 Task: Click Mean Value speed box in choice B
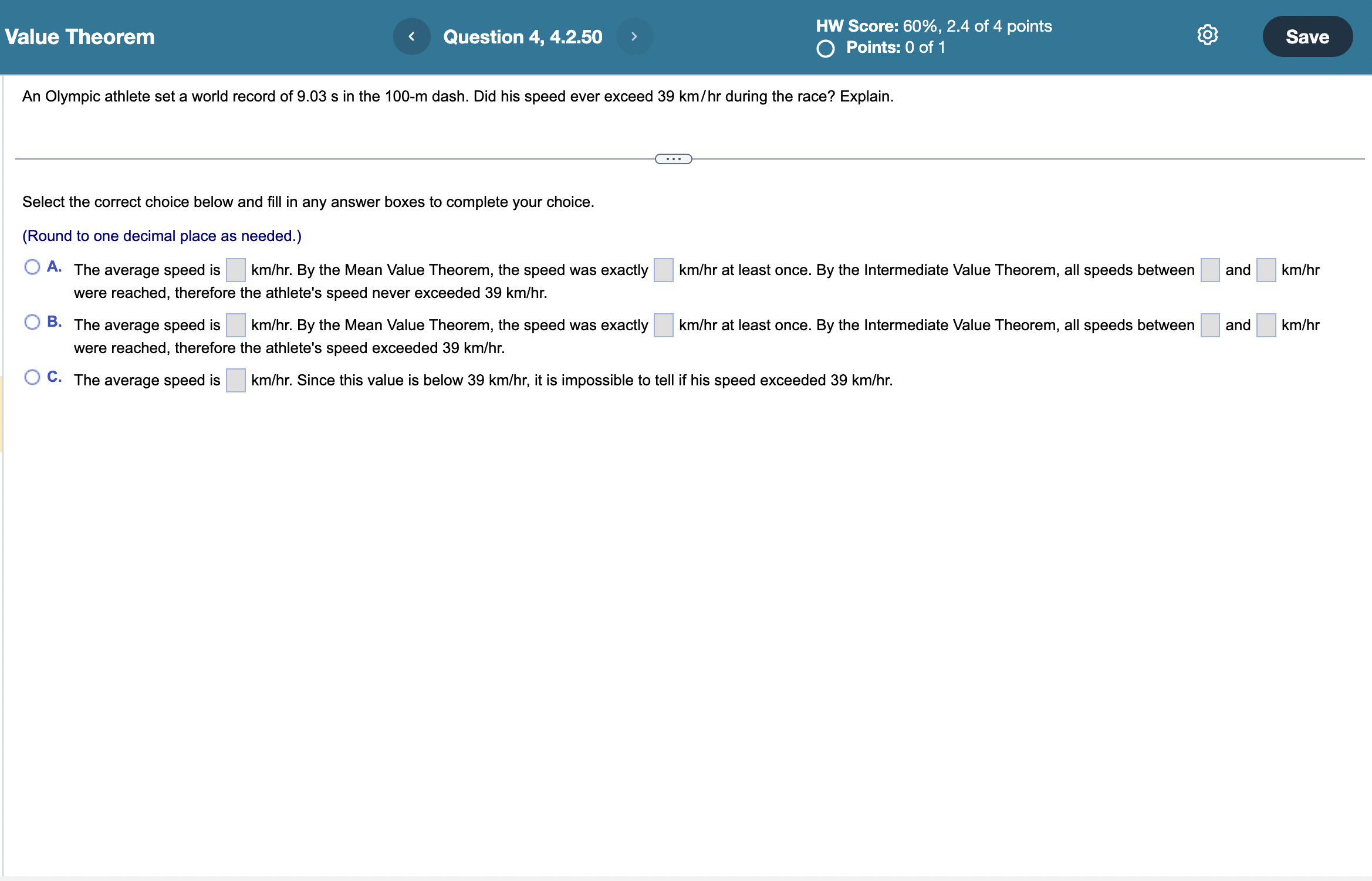coord(663,326)
